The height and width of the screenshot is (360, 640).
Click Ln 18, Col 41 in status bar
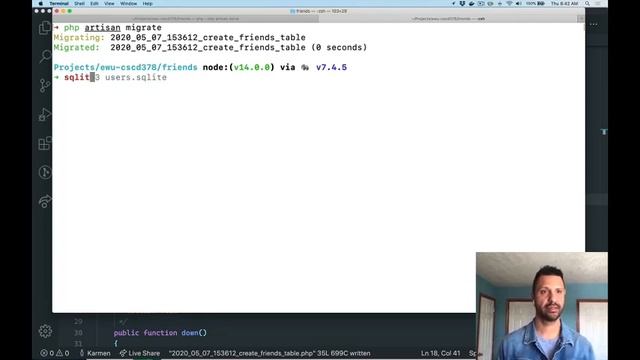[440, 353]
